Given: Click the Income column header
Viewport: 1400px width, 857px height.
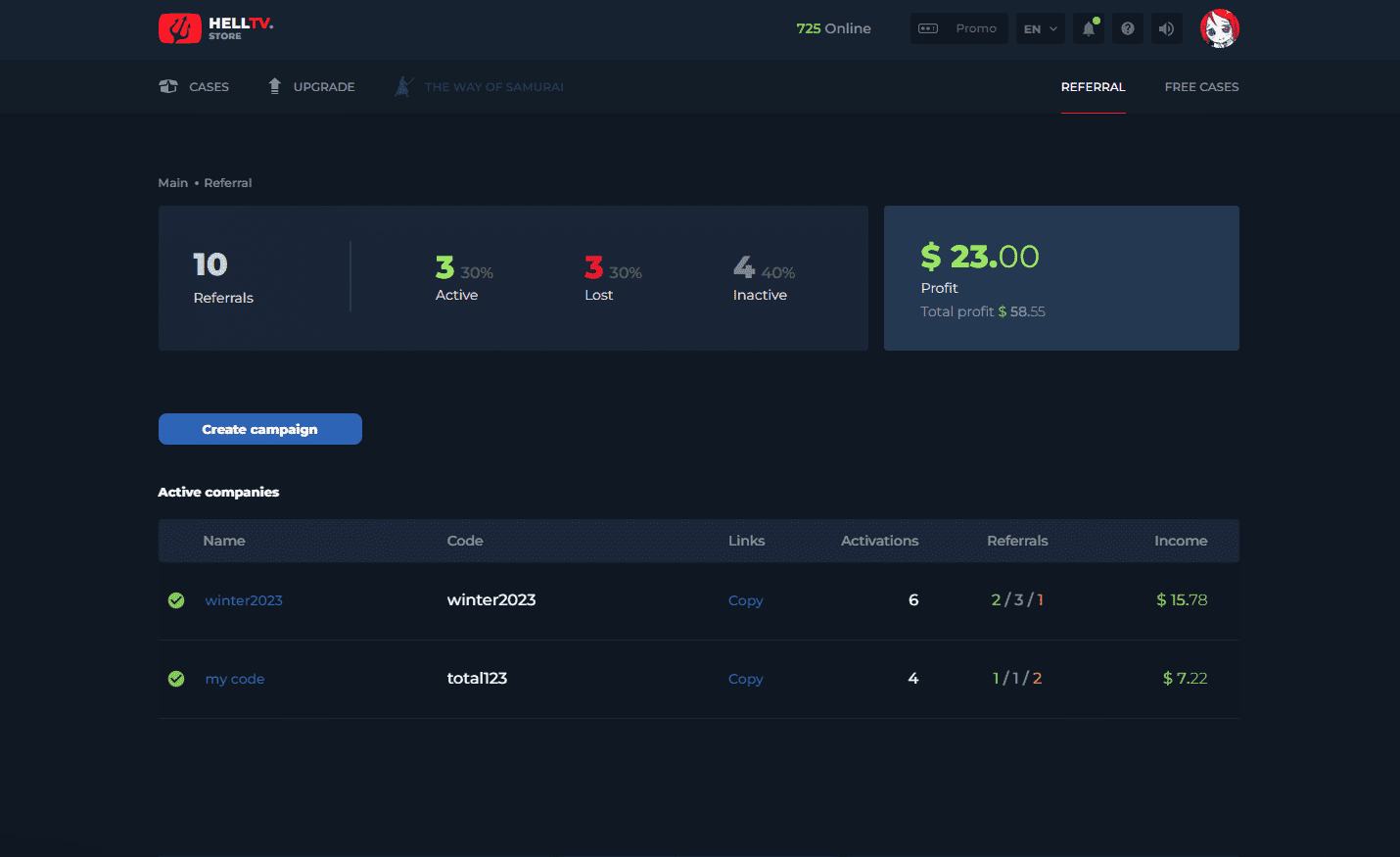Looking at the screenshot, I should coord(1181,541).
